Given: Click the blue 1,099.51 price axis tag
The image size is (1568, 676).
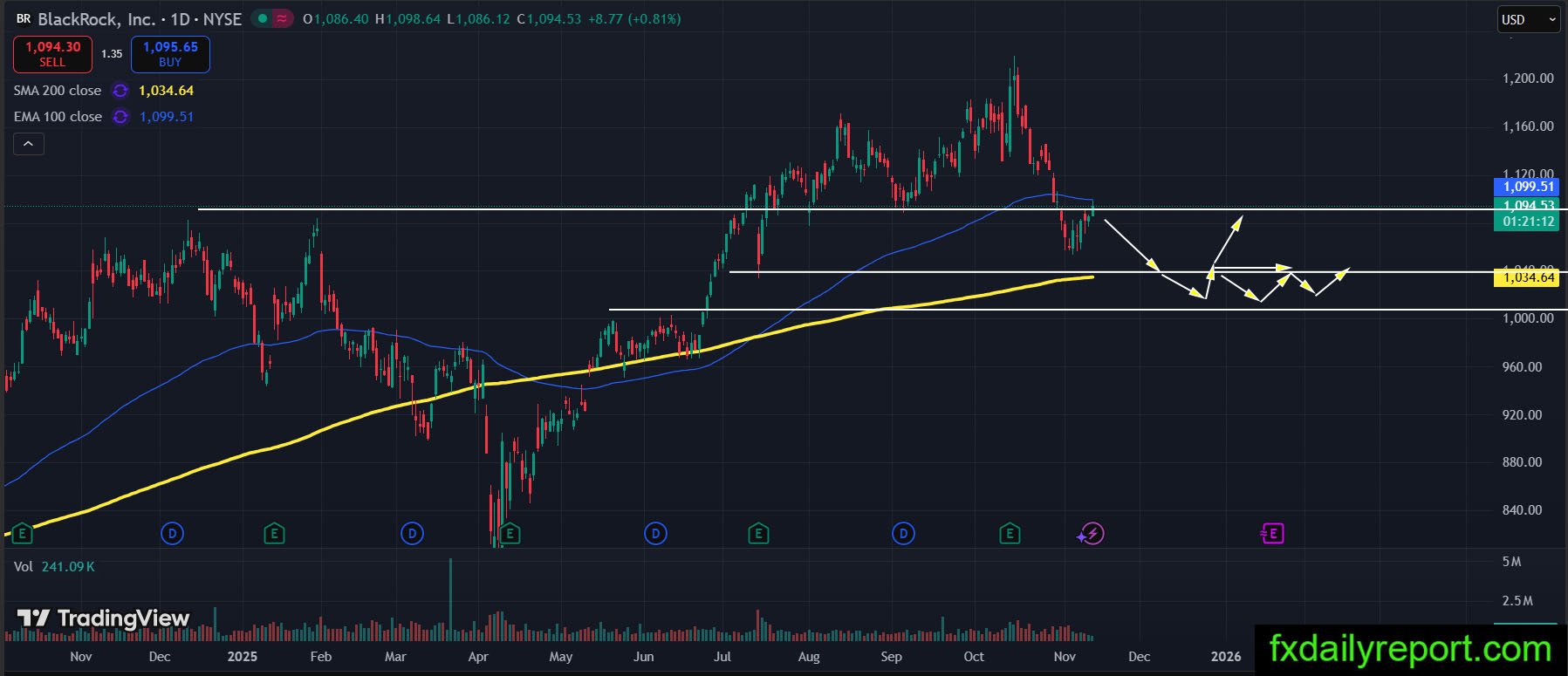Looking at the screenshot, I should pos(1528,187).
